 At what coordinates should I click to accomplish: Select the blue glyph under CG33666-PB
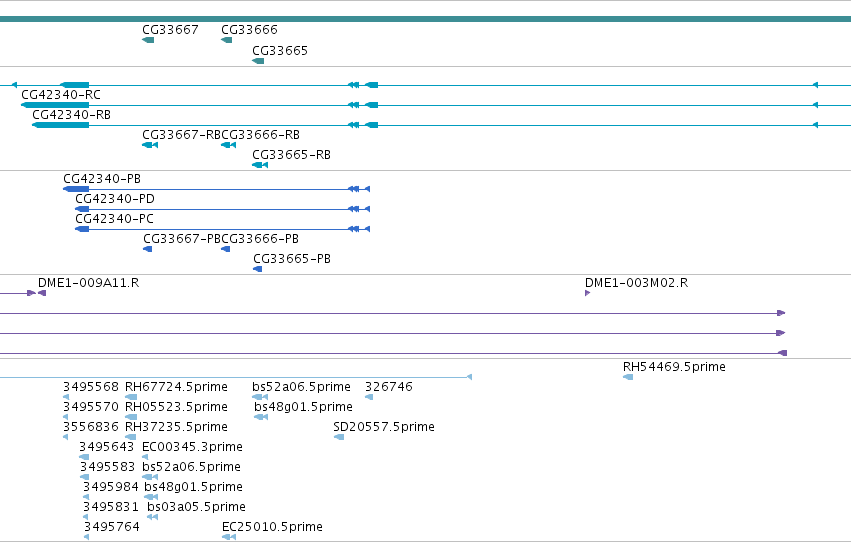point(226,249)
